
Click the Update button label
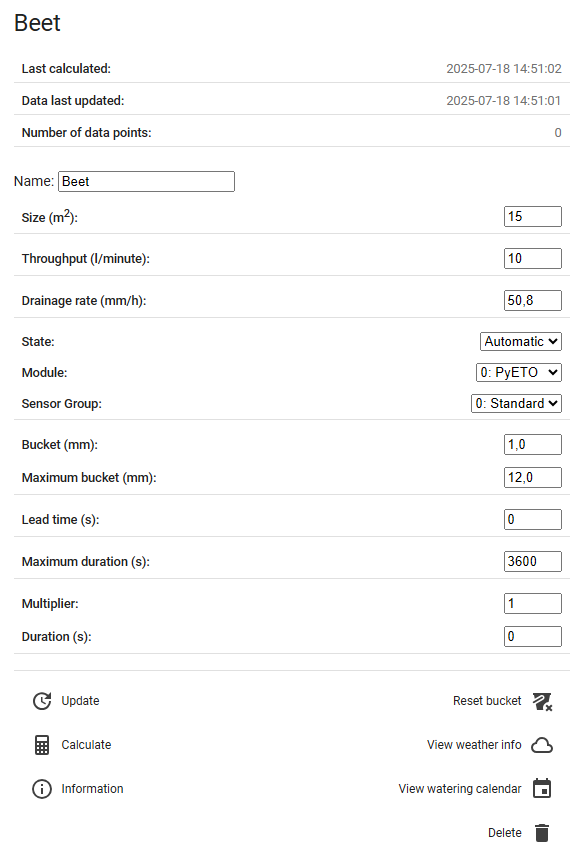(80, 701)
